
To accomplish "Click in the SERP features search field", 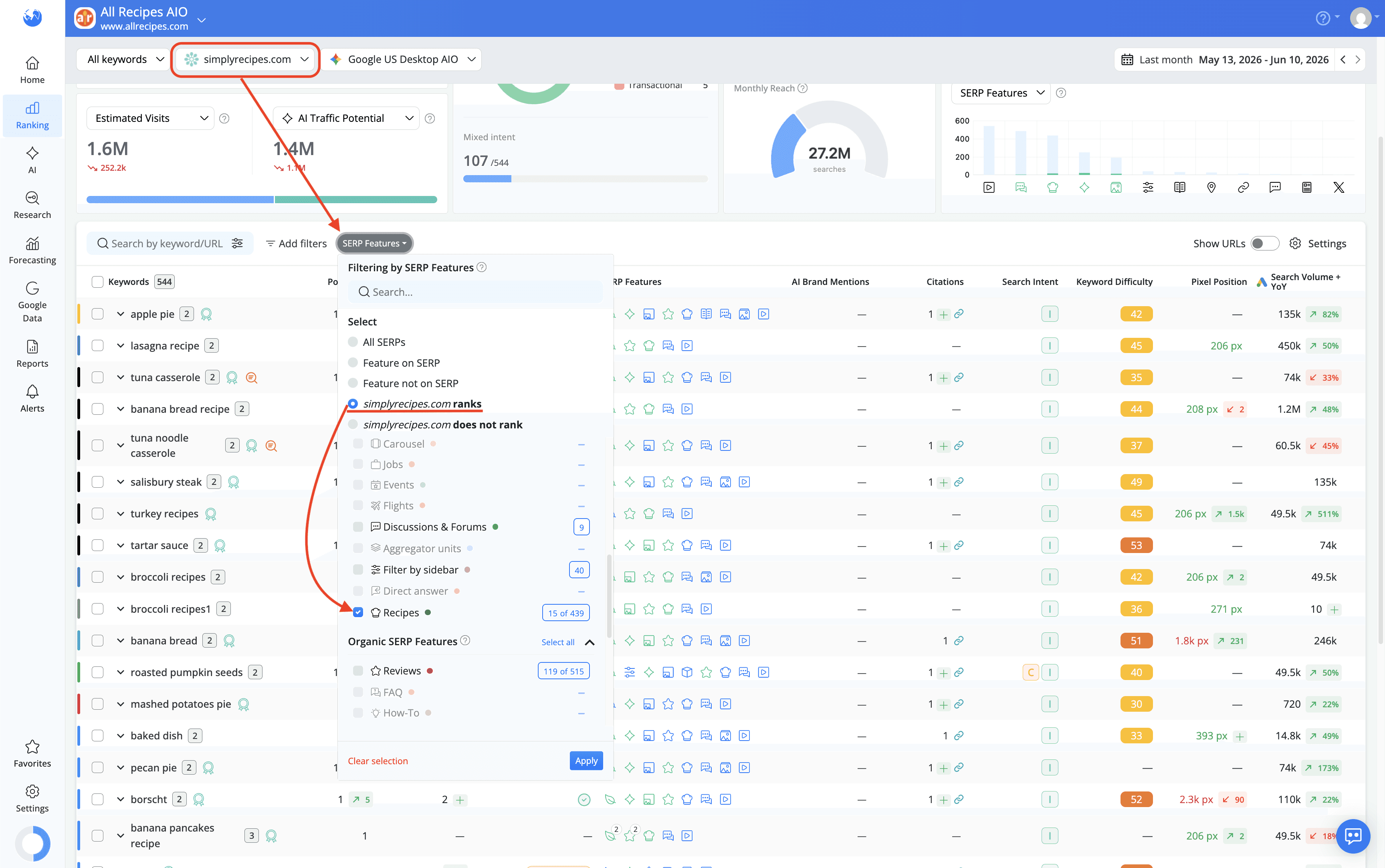I will click(x=475, y=292).
